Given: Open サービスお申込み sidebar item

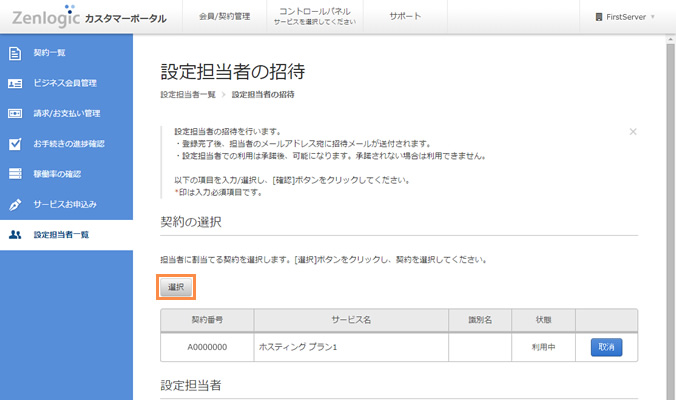Looking at the screenshot, I should tap(66, 204).
